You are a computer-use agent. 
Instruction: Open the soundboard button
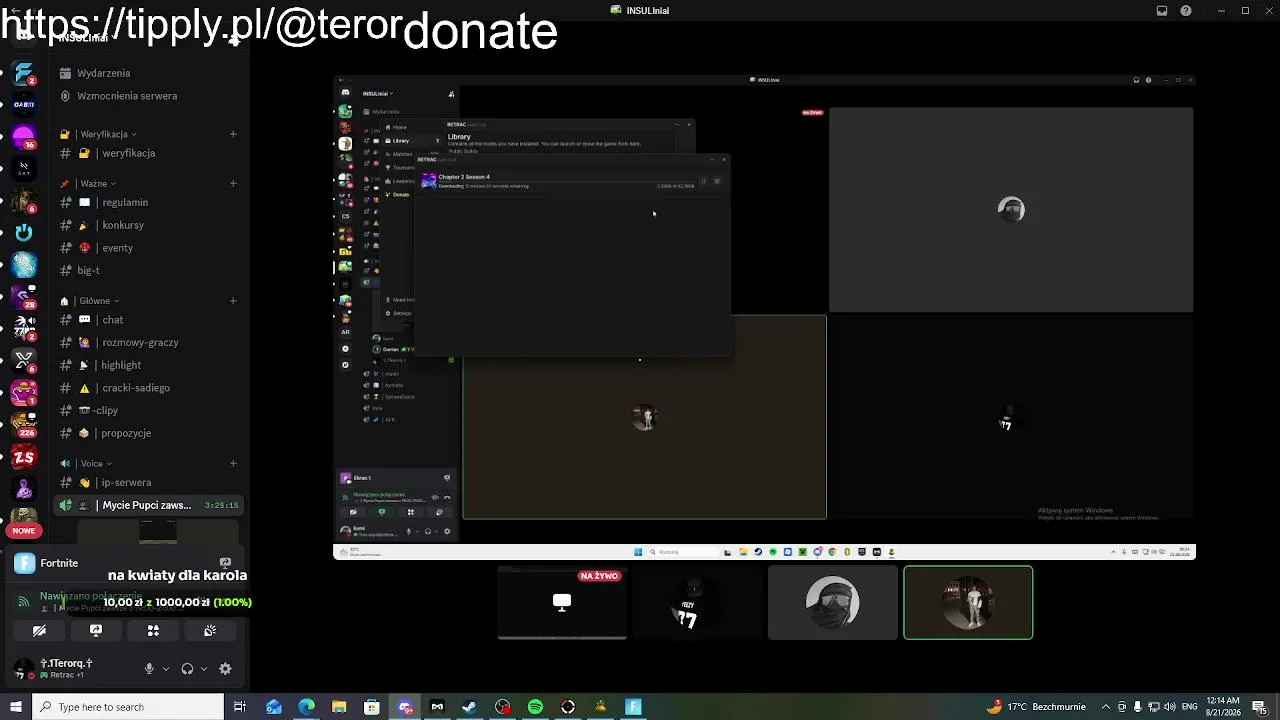point(210,631)
